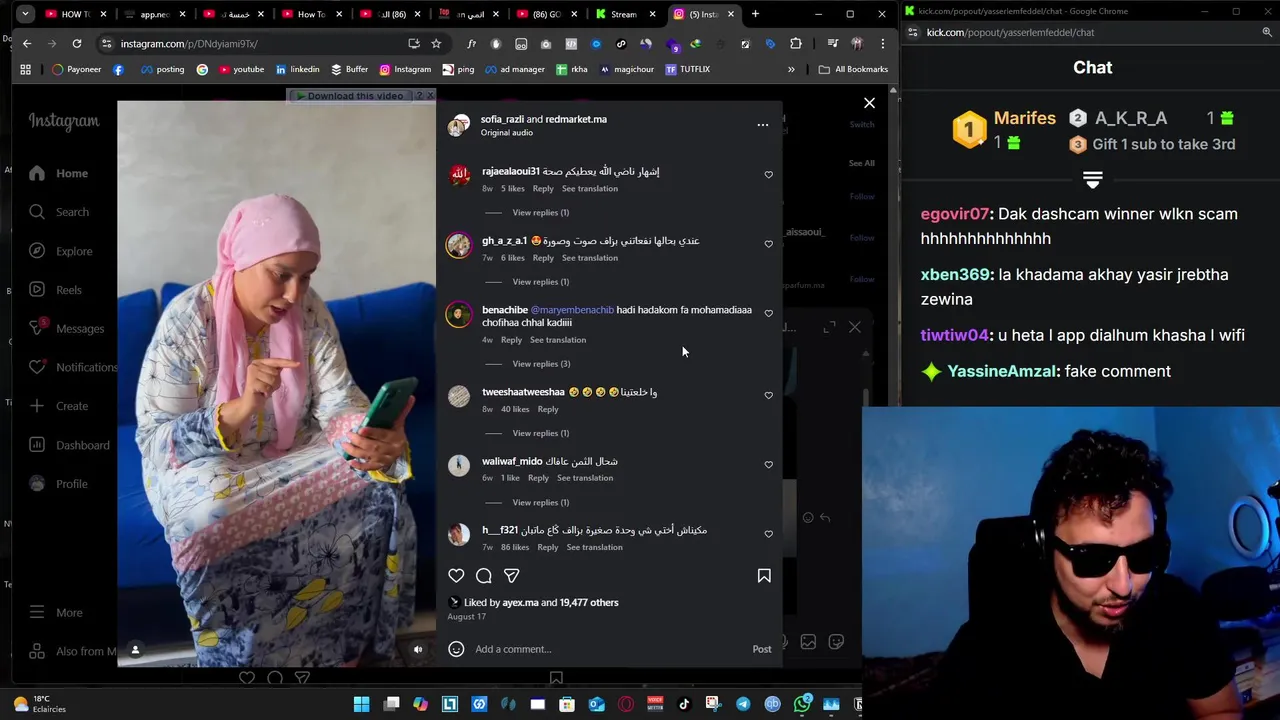Viewport: 1280px width, 720px height.
Task: Open All Bookmarks folder
Action: click(853, 69)
